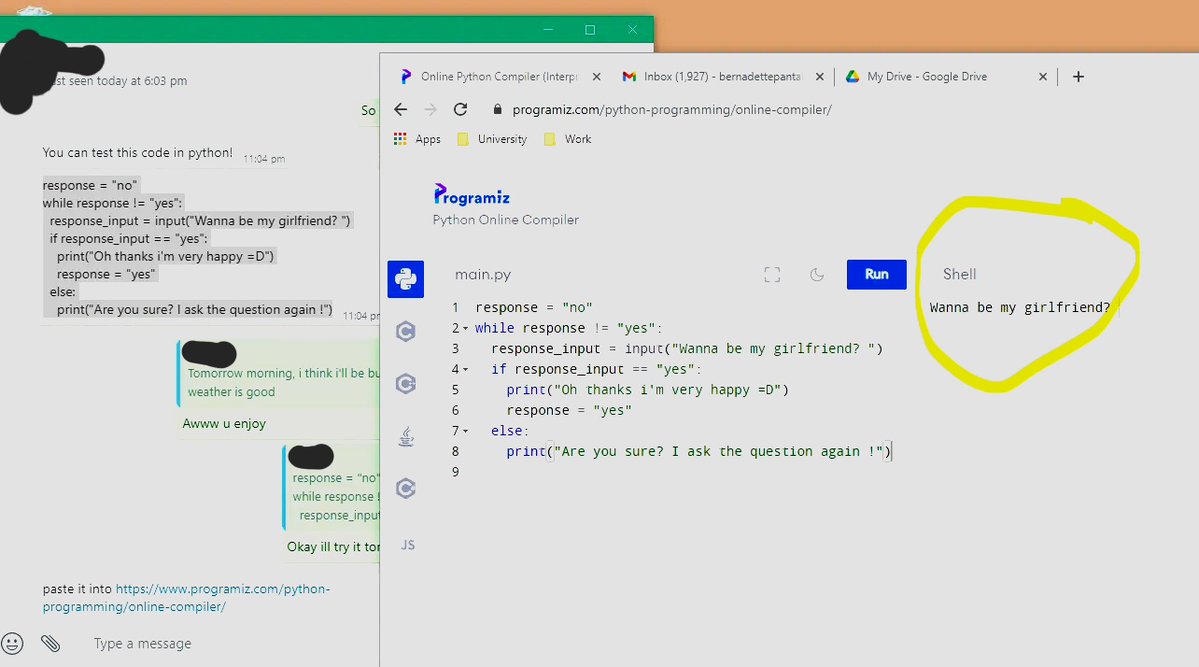Toggle fullscreen mode for the code editor
The height and width of the screenshot is (667, 1199).
coord(772,274)
